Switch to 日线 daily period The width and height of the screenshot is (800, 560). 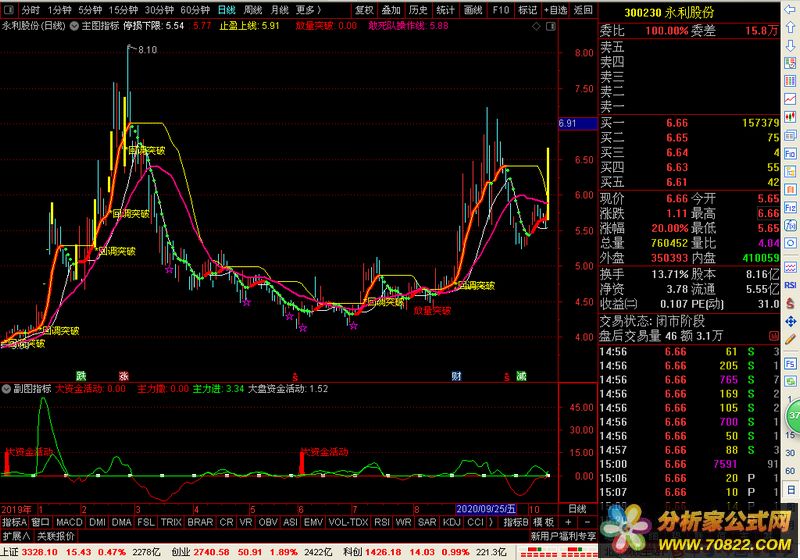[227, 10]
